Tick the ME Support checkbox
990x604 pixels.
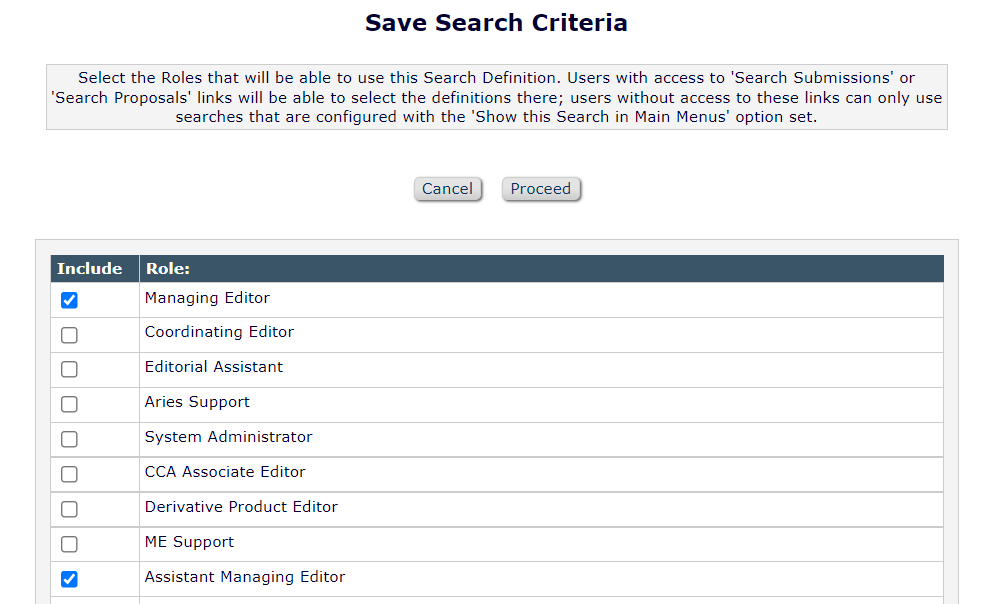pos(69,544)
